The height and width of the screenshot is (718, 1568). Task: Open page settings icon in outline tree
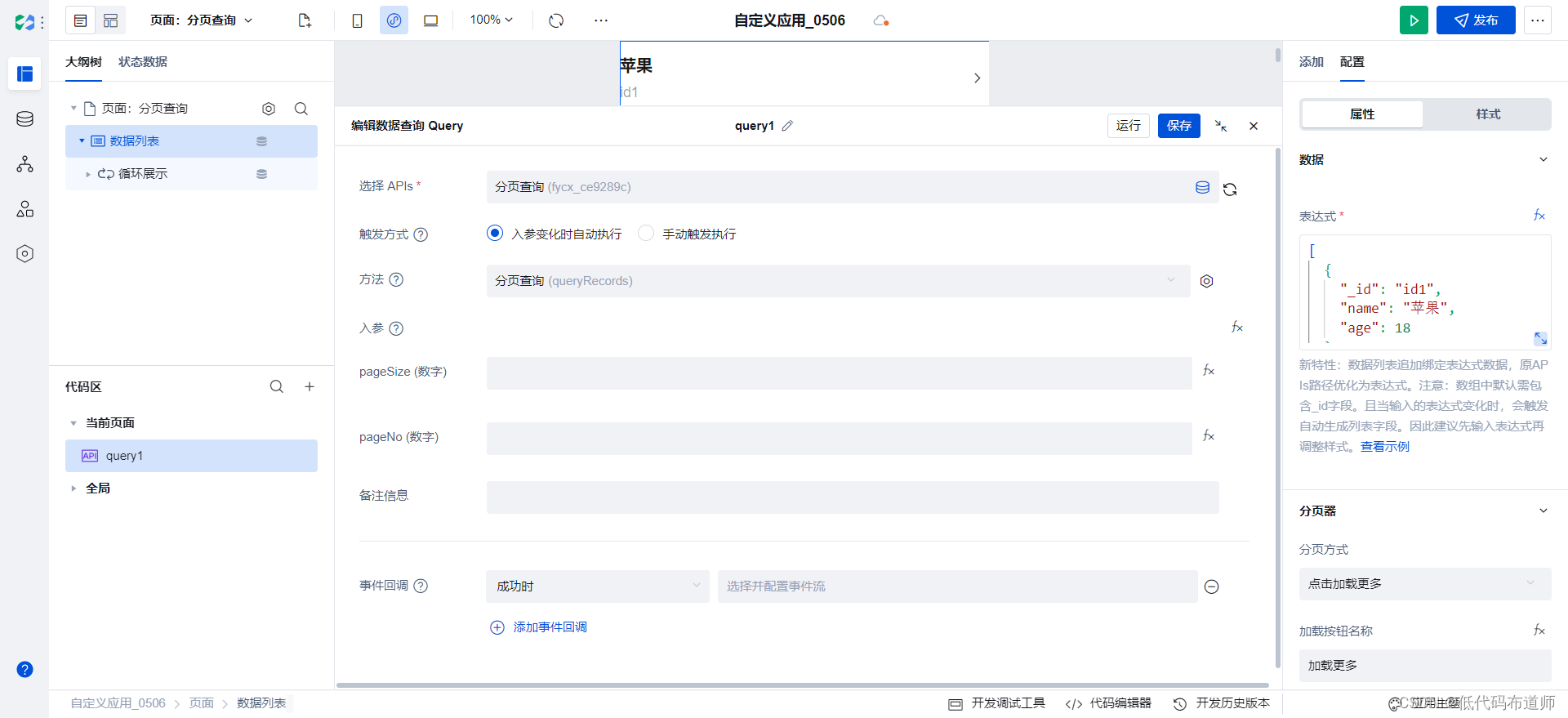[x=269, y=109]
